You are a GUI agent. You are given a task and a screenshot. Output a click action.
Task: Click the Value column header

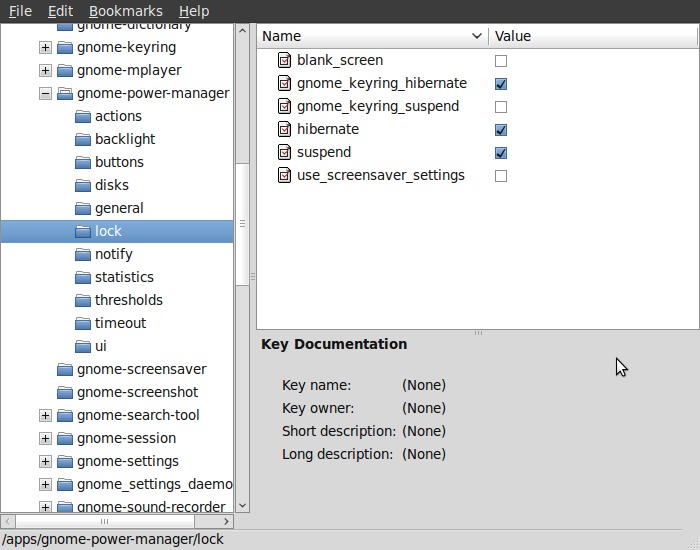click(592, 36)
